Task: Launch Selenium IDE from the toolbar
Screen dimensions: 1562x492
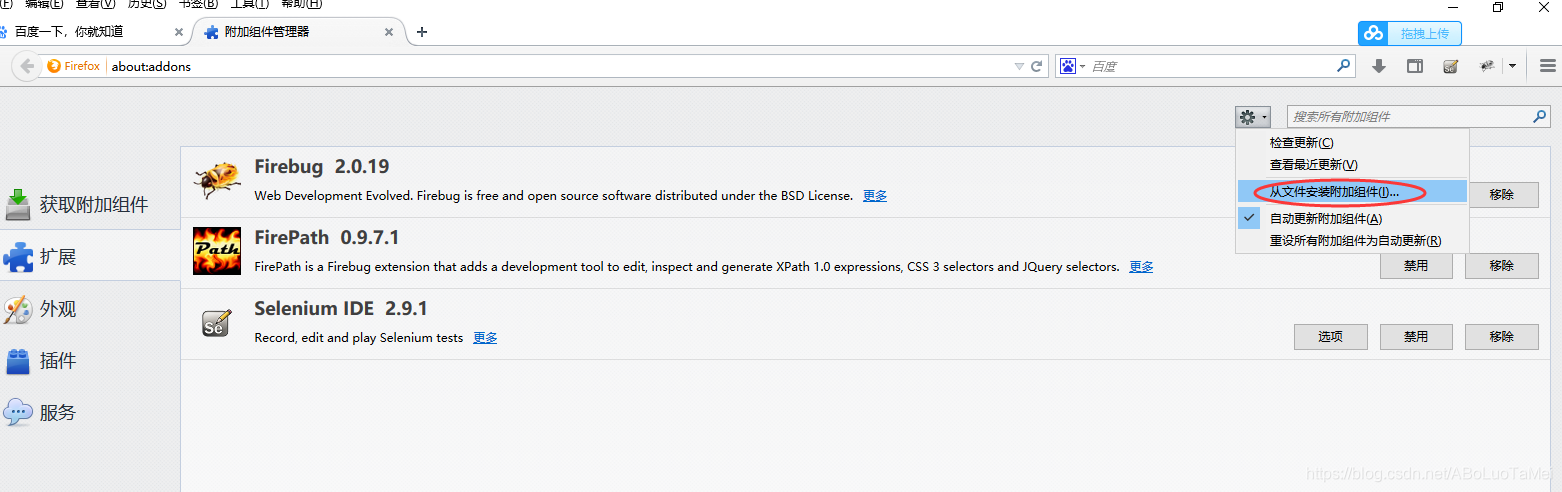Action: pyautogui.click(x=1450, y=66)
